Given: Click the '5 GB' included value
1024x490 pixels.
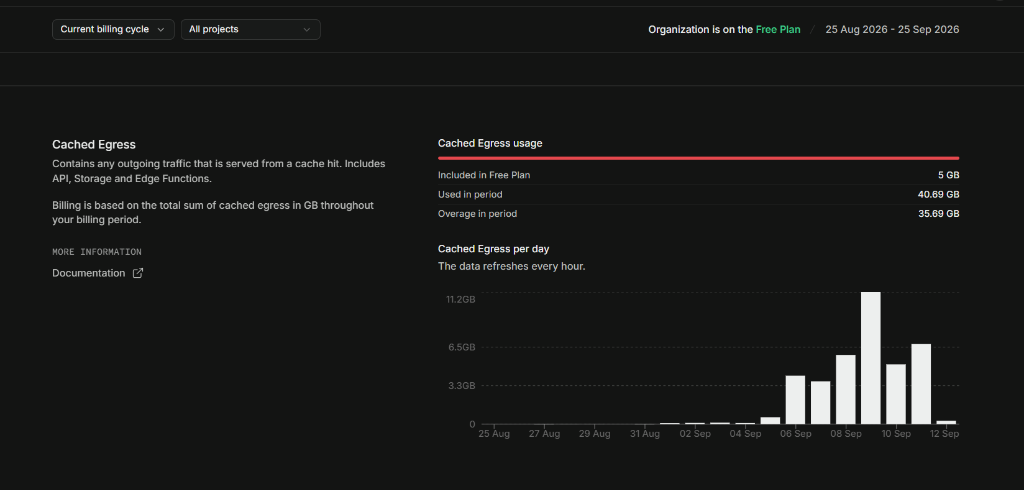Looking at the screenshot, I should coord(948,175).
